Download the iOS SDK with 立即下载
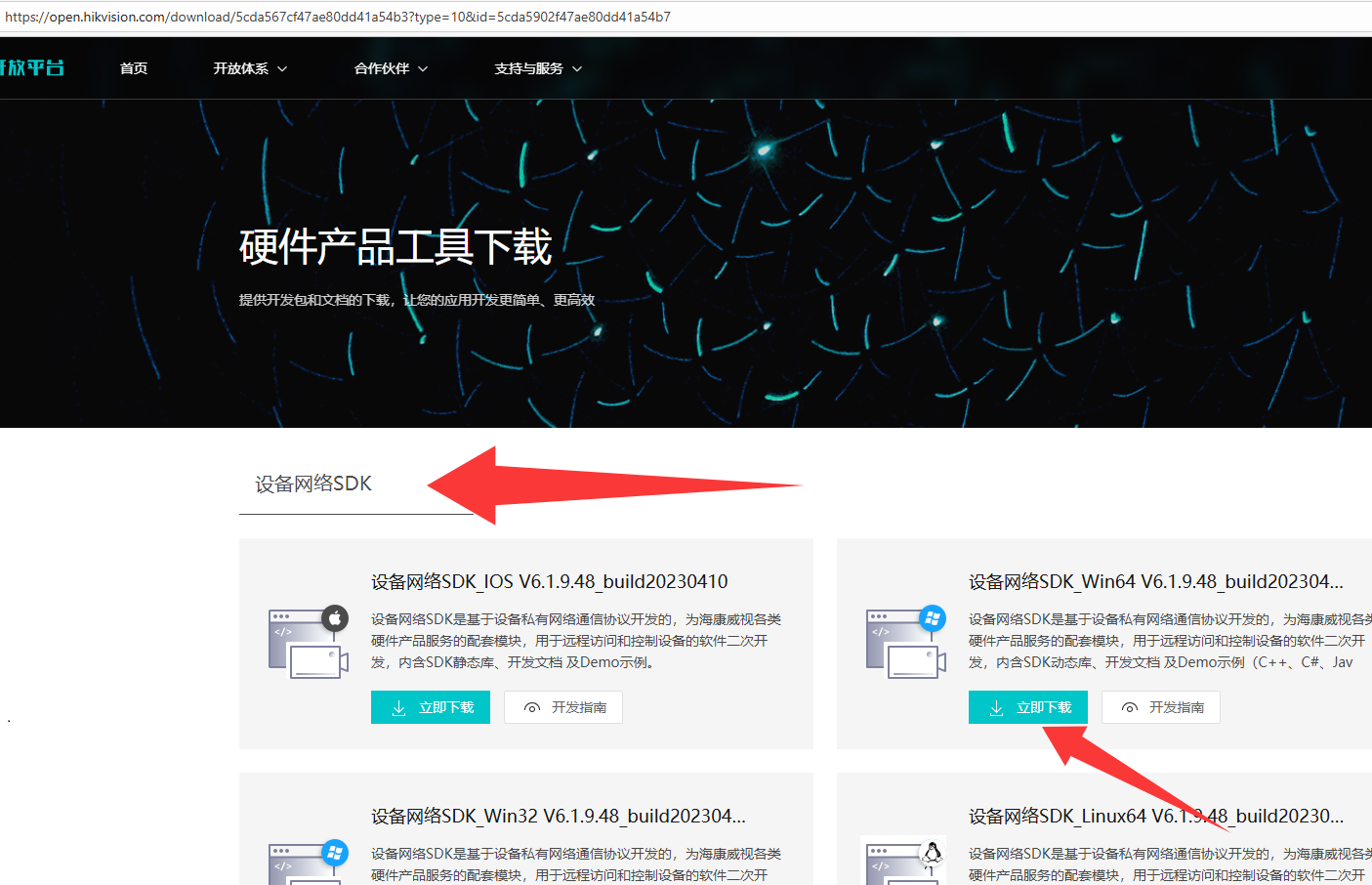The image size is (1372, 885). (x=430, y=707)
